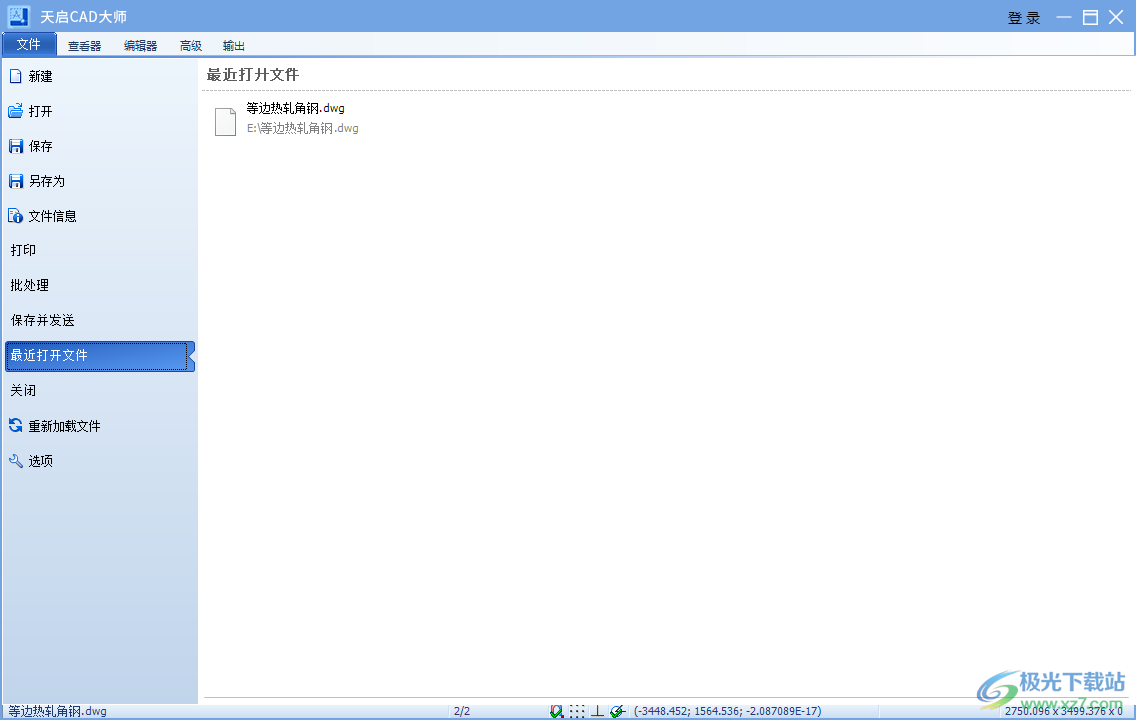Viewport: 1136px width, 720px height.
Task: Close the 天启CAD大师 window
Action: coord(1116,17)
